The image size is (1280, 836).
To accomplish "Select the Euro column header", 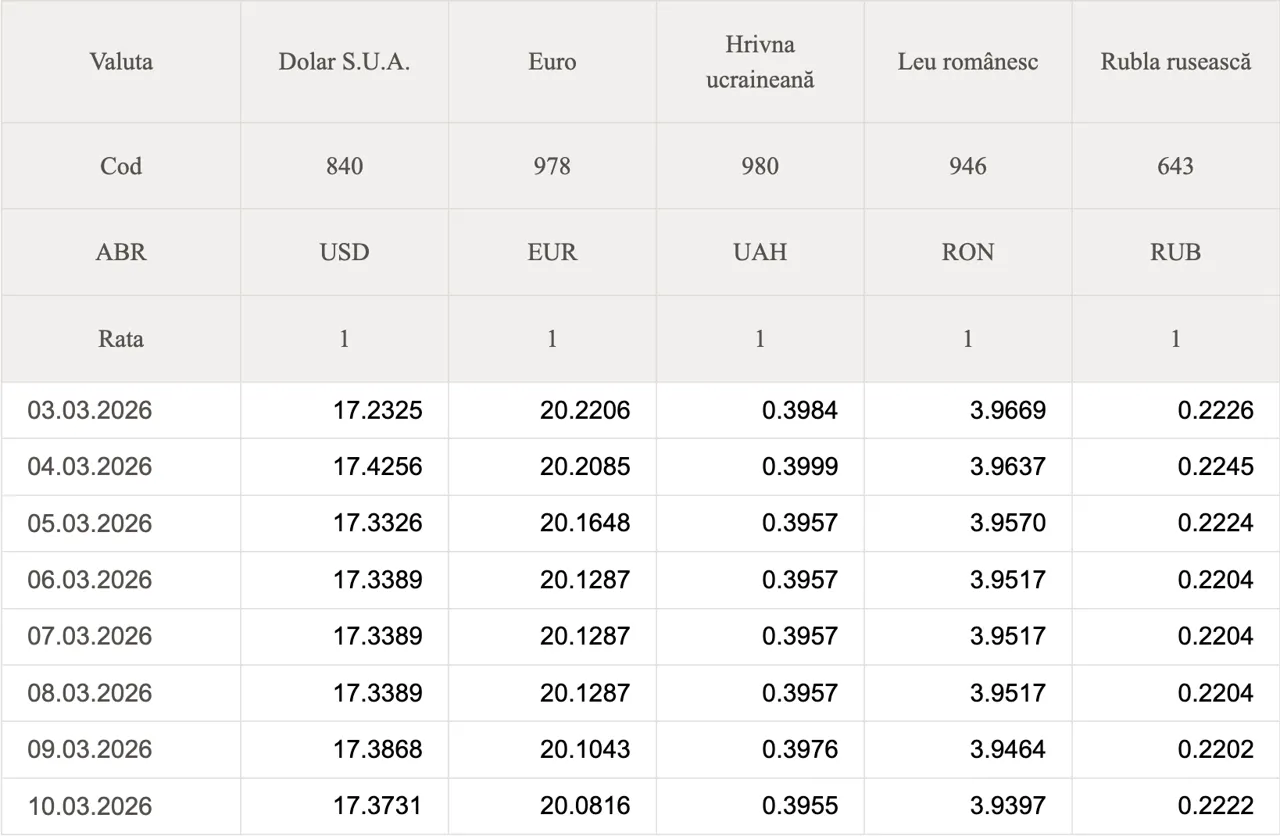I will [552, 62].
